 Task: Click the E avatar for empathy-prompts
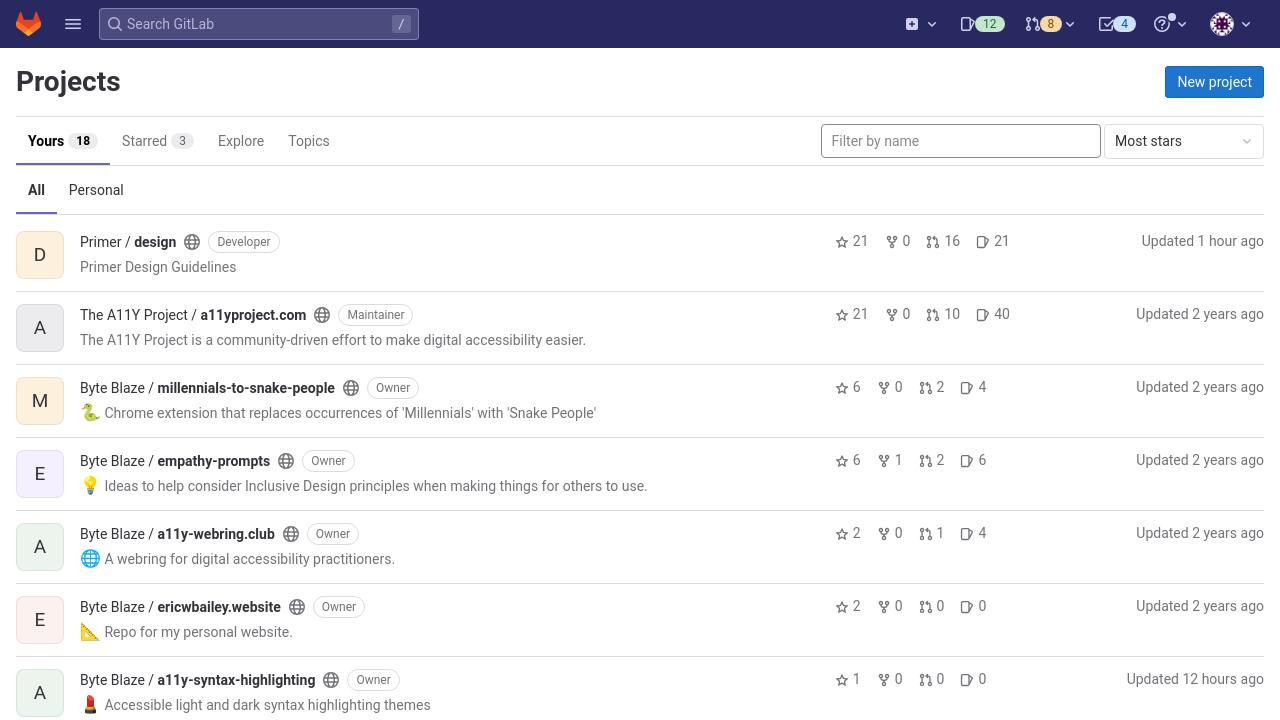(x=40, y=474)
